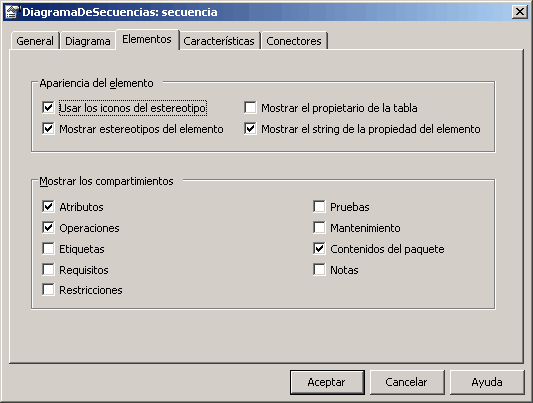Image resolution: width=533 pixels, height=403 pixels.
Task: Uncheck Contenidos del paquete
Action: 319,249
